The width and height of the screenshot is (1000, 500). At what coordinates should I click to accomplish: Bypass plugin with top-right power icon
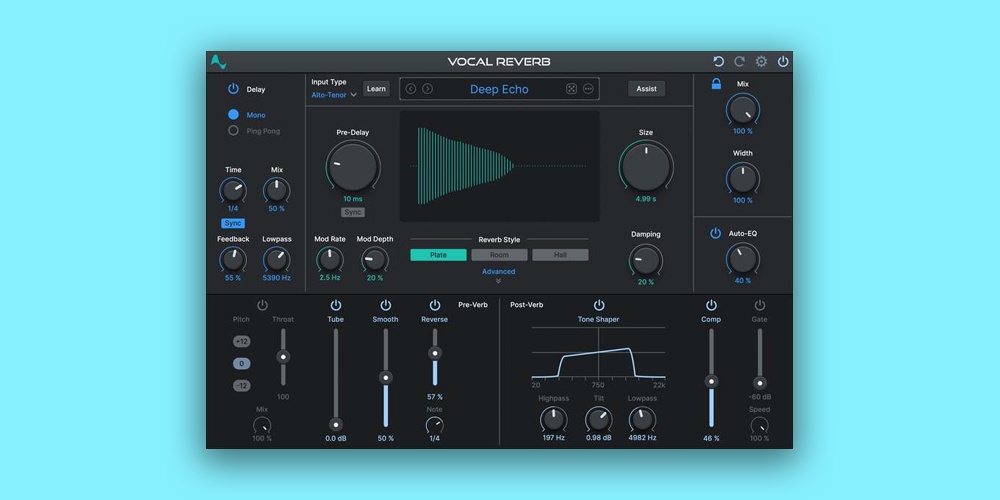(x=783, y=62)
